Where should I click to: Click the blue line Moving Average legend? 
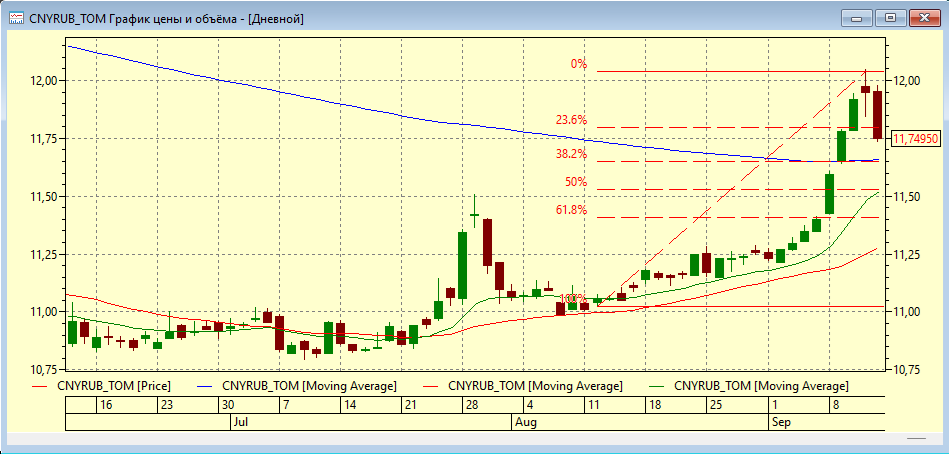[308, 385]
